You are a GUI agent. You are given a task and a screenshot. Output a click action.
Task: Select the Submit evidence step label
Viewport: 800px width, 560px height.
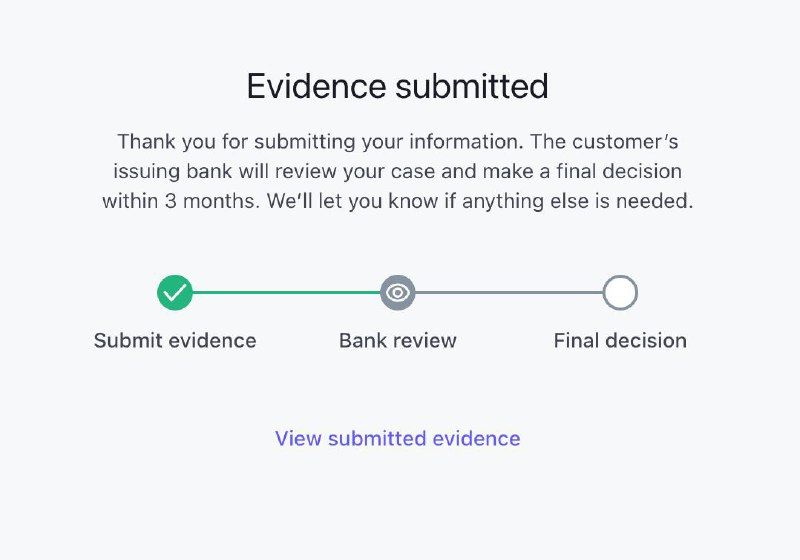coord(175,341)
